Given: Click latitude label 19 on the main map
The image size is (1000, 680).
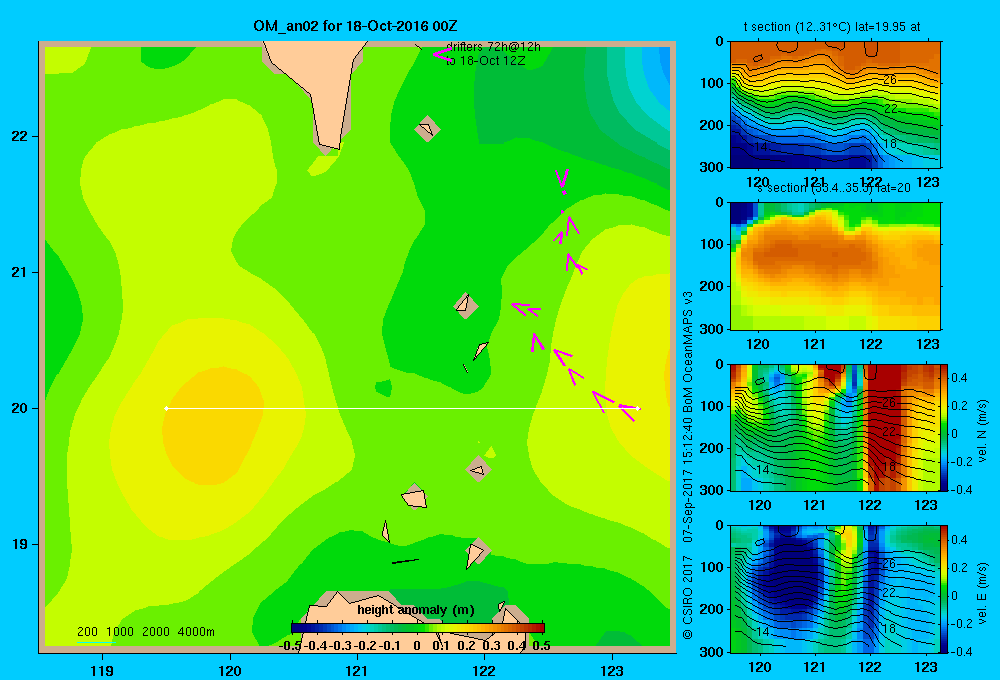Looking at the screenshot, I should point(20,544).
